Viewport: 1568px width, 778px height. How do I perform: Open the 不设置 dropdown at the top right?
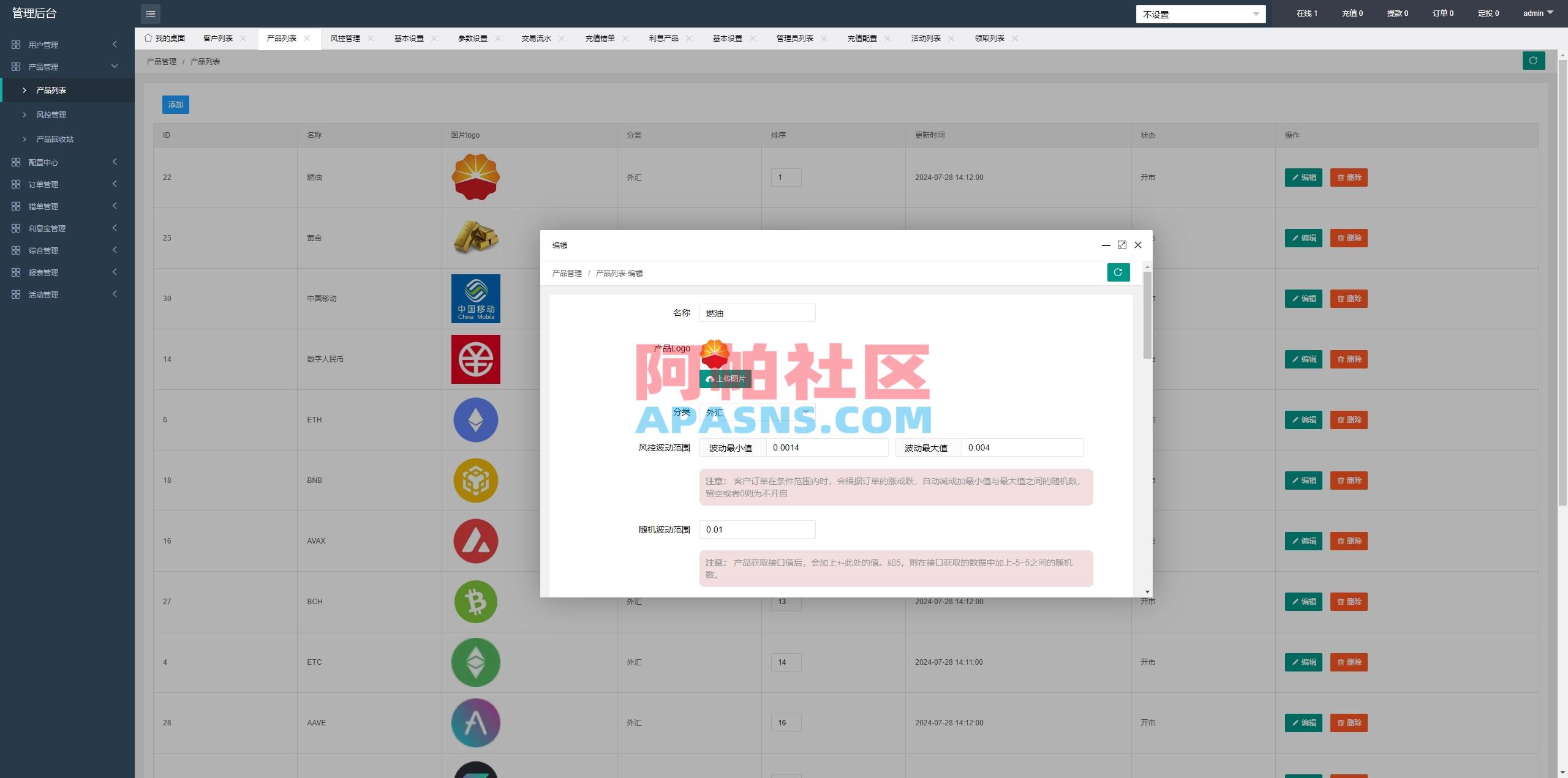point(1200,13)
